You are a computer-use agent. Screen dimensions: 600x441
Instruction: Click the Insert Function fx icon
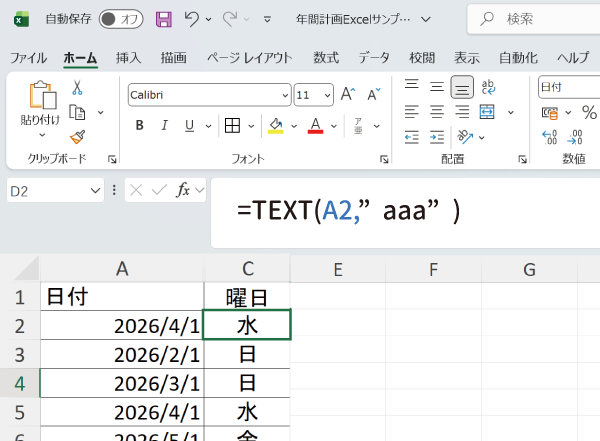pyautogui.click(x=183, y=190)
